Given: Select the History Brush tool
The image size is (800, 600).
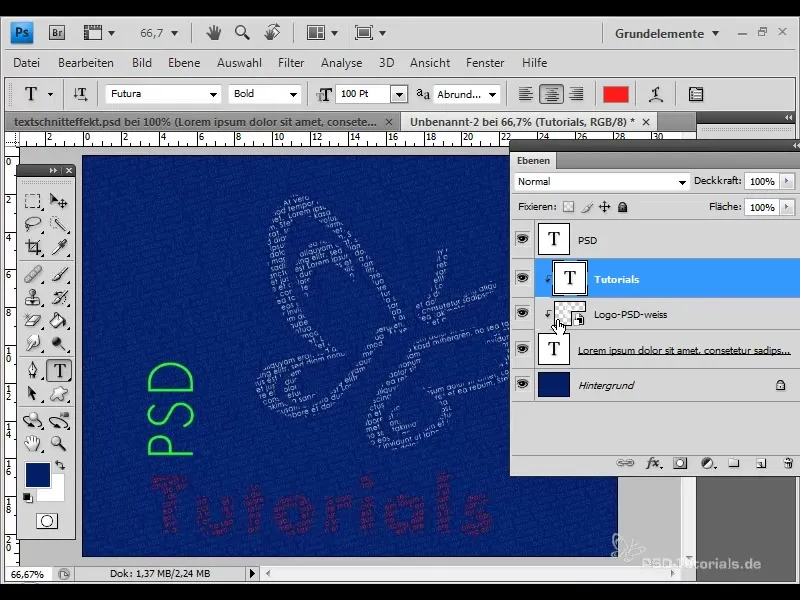Looking at the screenshot, I should [59, 297].
